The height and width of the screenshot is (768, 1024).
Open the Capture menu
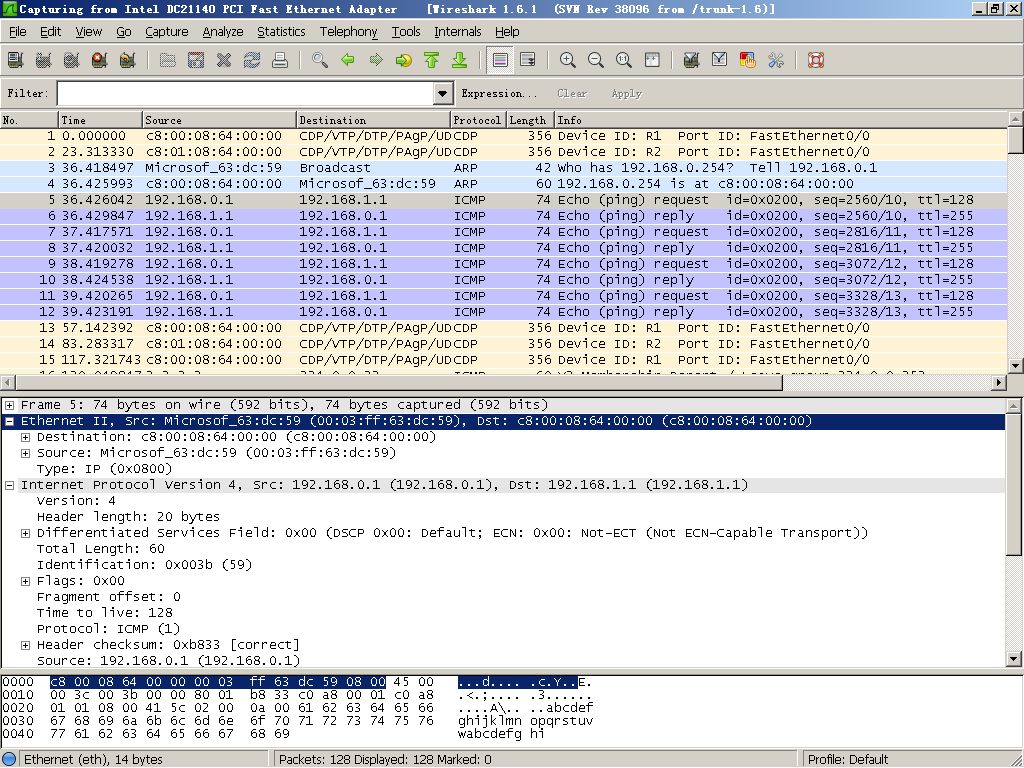click(167, 31)
